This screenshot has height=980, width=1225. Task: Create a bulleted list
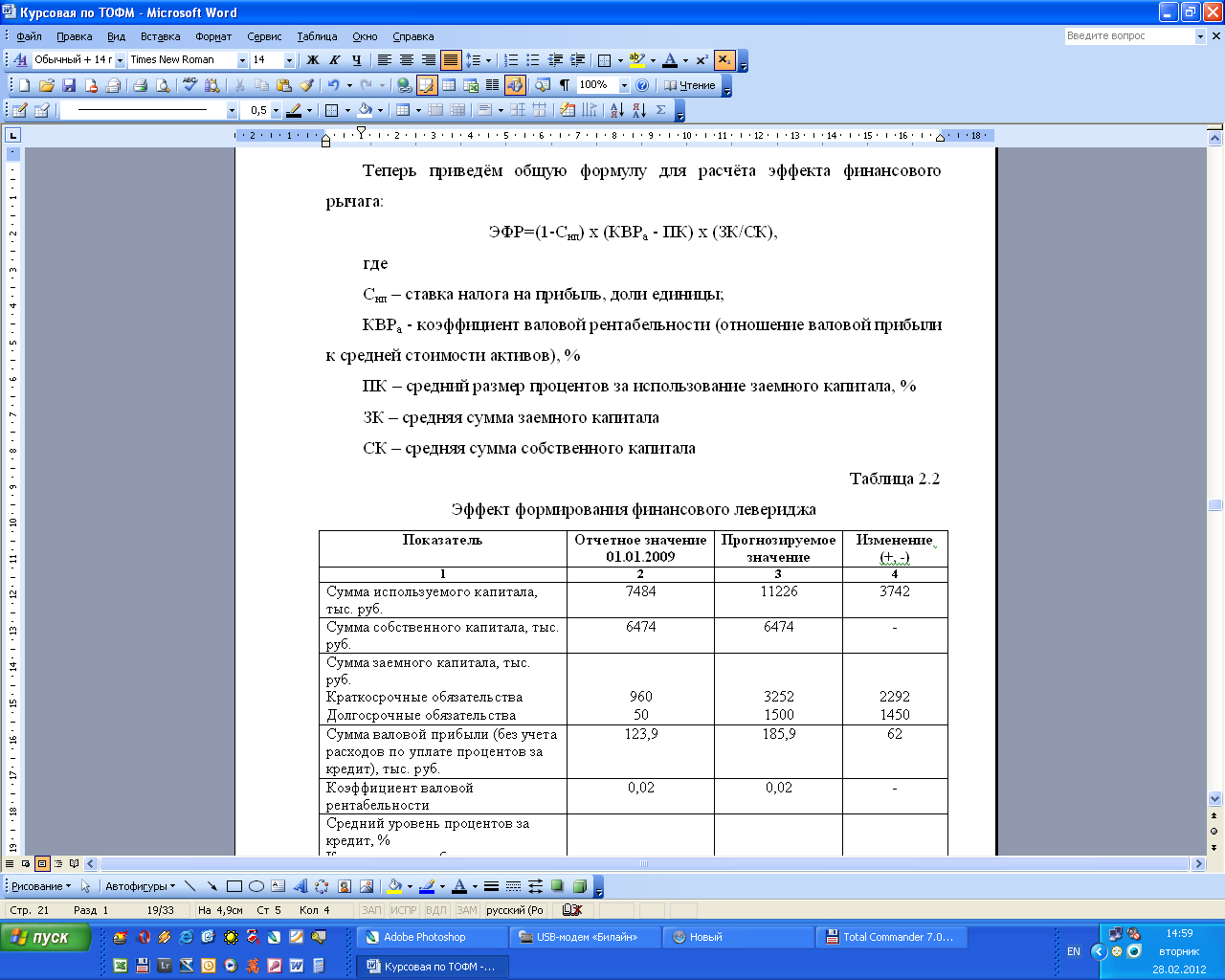(533, 60)
